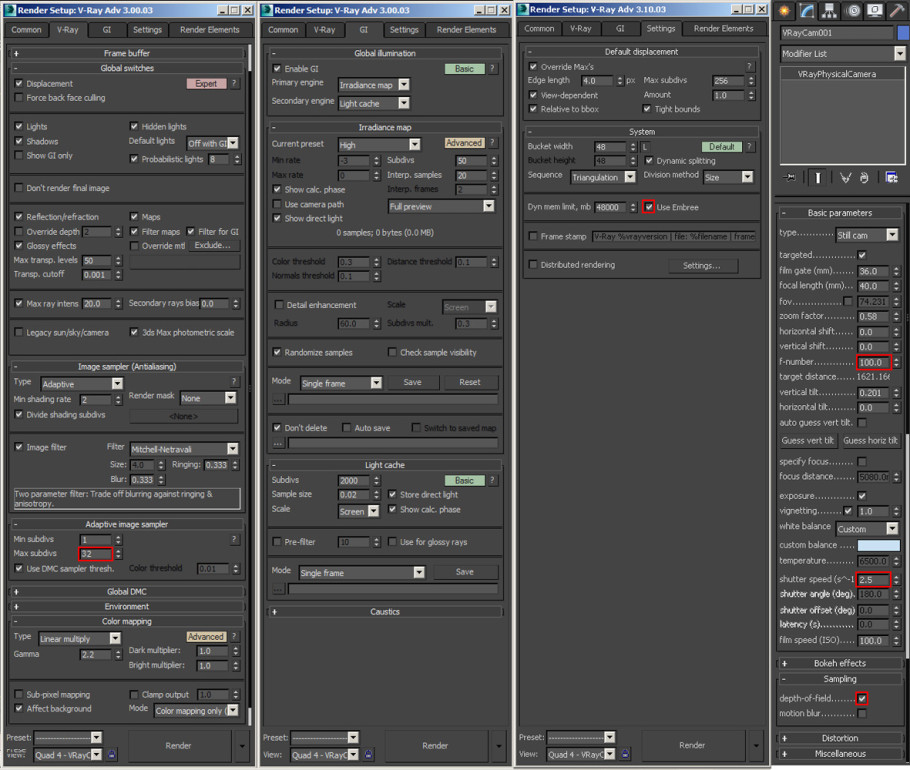910x770 pixels.
Task: Open Primary engine dropdown
Action: (374, 85)
